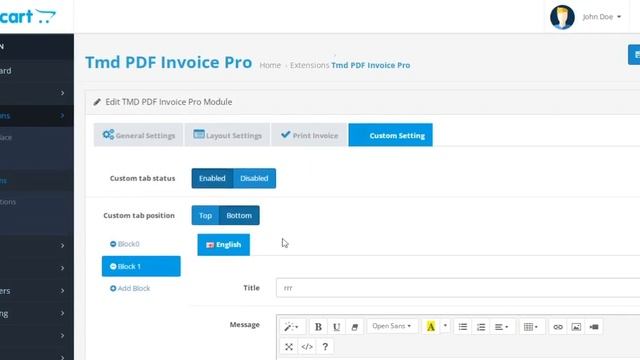Click John Doe profile avatar
The width and height of the screenshot is (640, 360).
click(562, 17)
